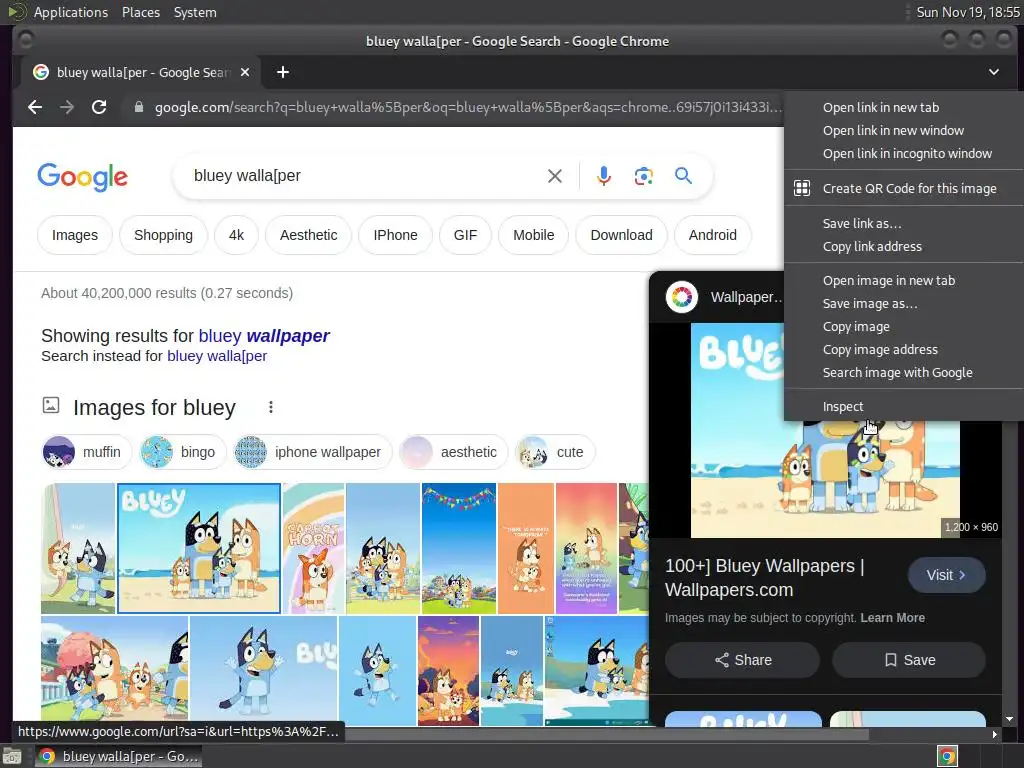This screenshot has width=1024, height=768.
Task: Click the Chrome icon in system tray
Action: point(947,756)
